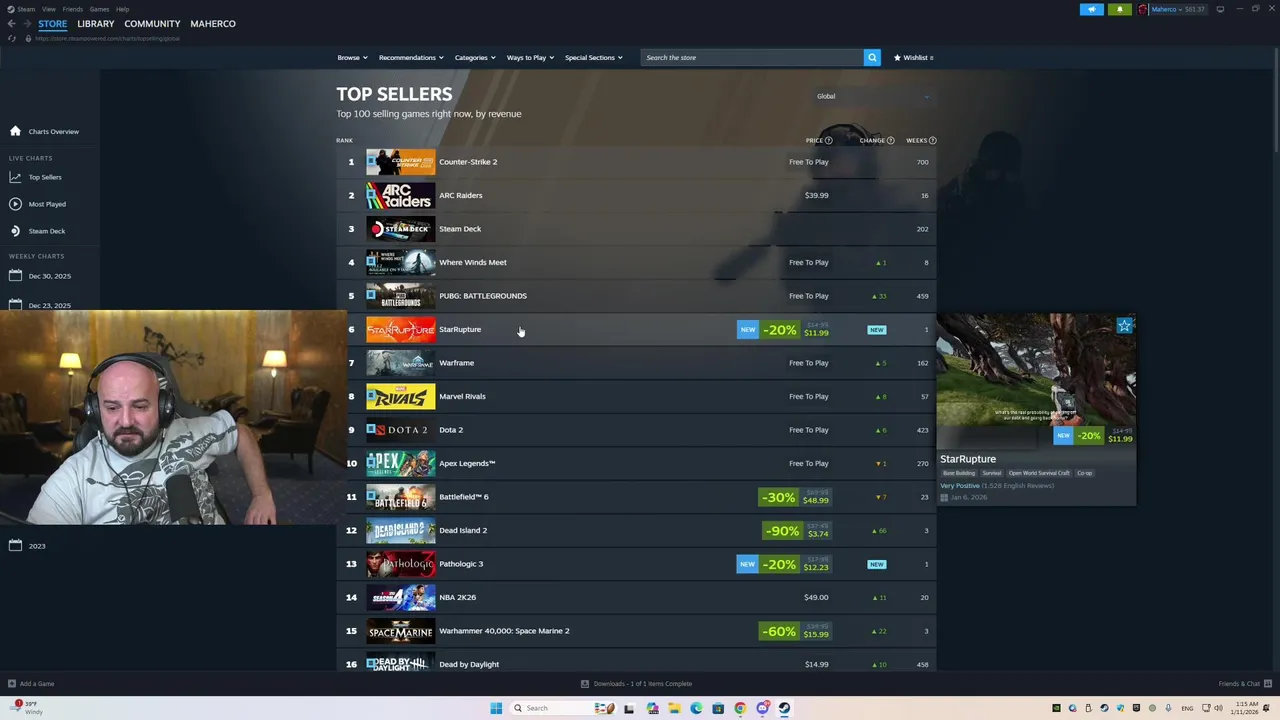Select Top Sellers in sidebar
The image size is (1280, 720).
(x=45, y=177)
